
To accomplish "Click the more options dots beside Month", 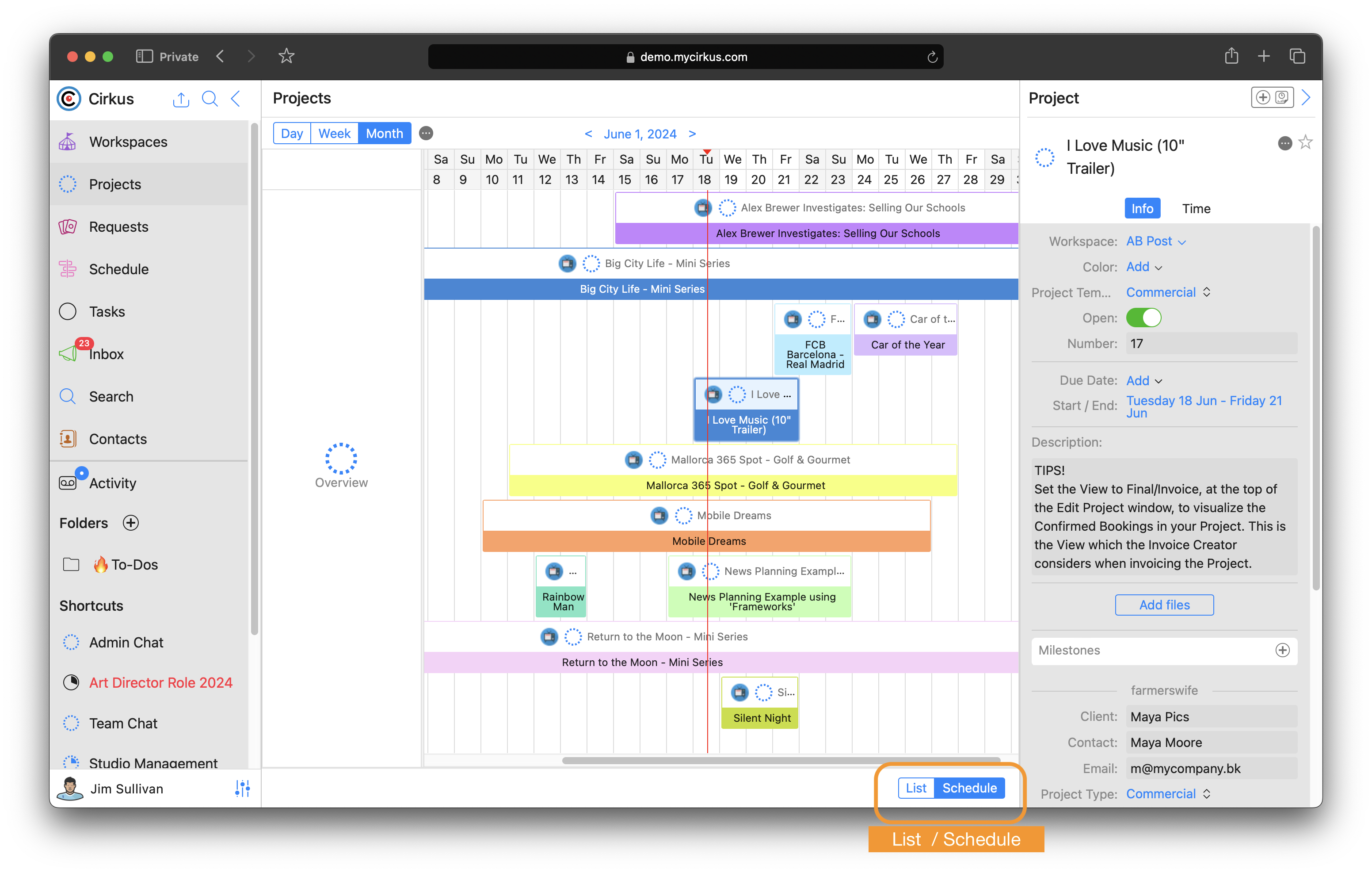I will 426,134.
